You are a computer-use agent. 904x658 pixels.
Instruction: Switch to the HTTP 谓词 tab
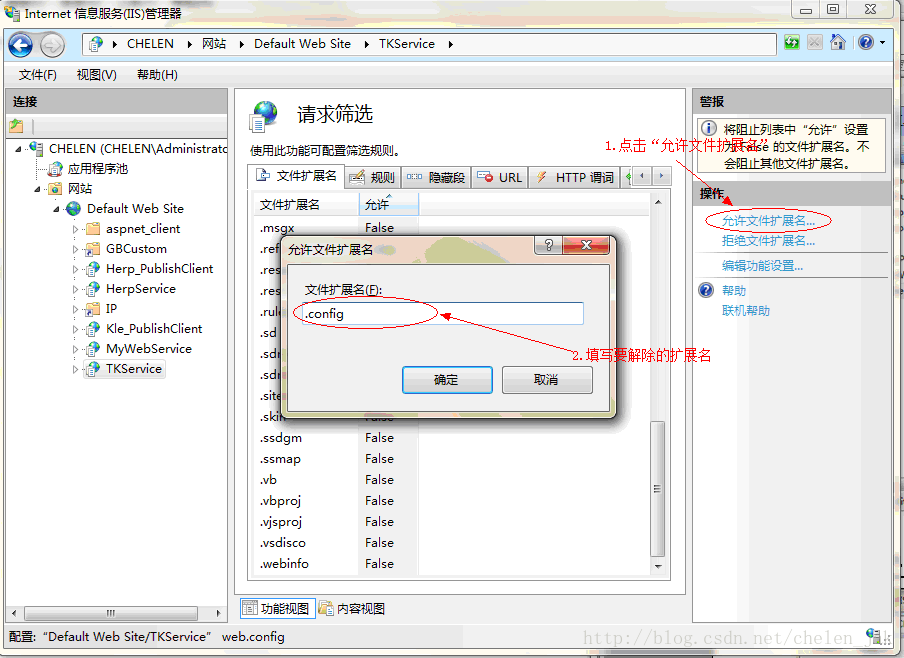[574, 177]
